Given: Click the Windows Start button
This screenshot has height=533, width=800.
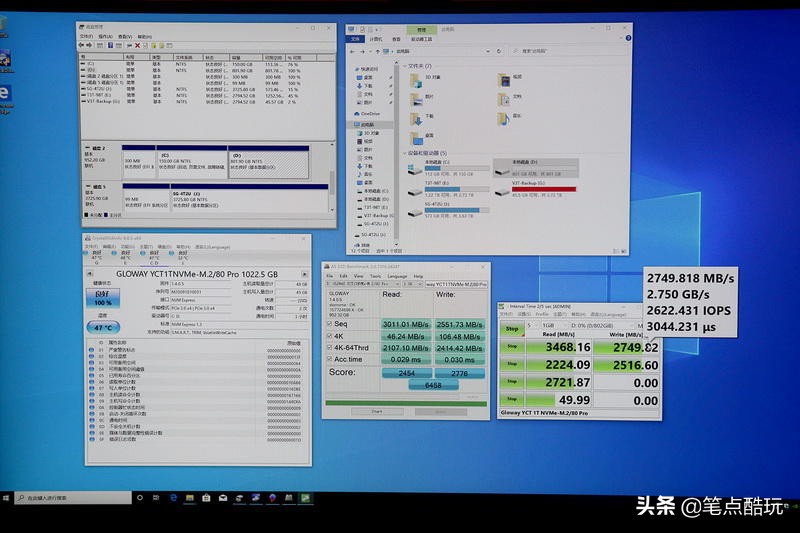Looking at the screenshot, I should 6,498.
